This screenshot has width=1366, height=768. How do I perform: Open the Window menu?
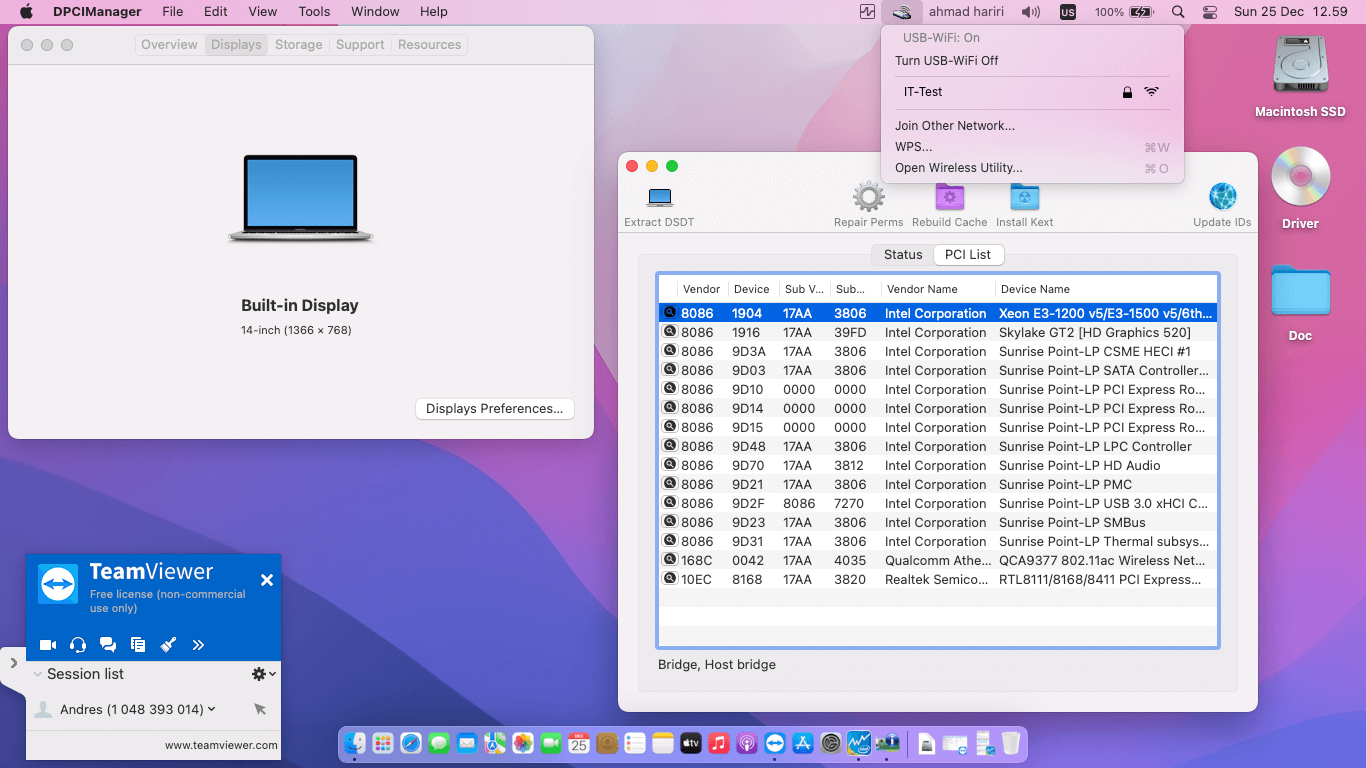[x=375, y=12]
